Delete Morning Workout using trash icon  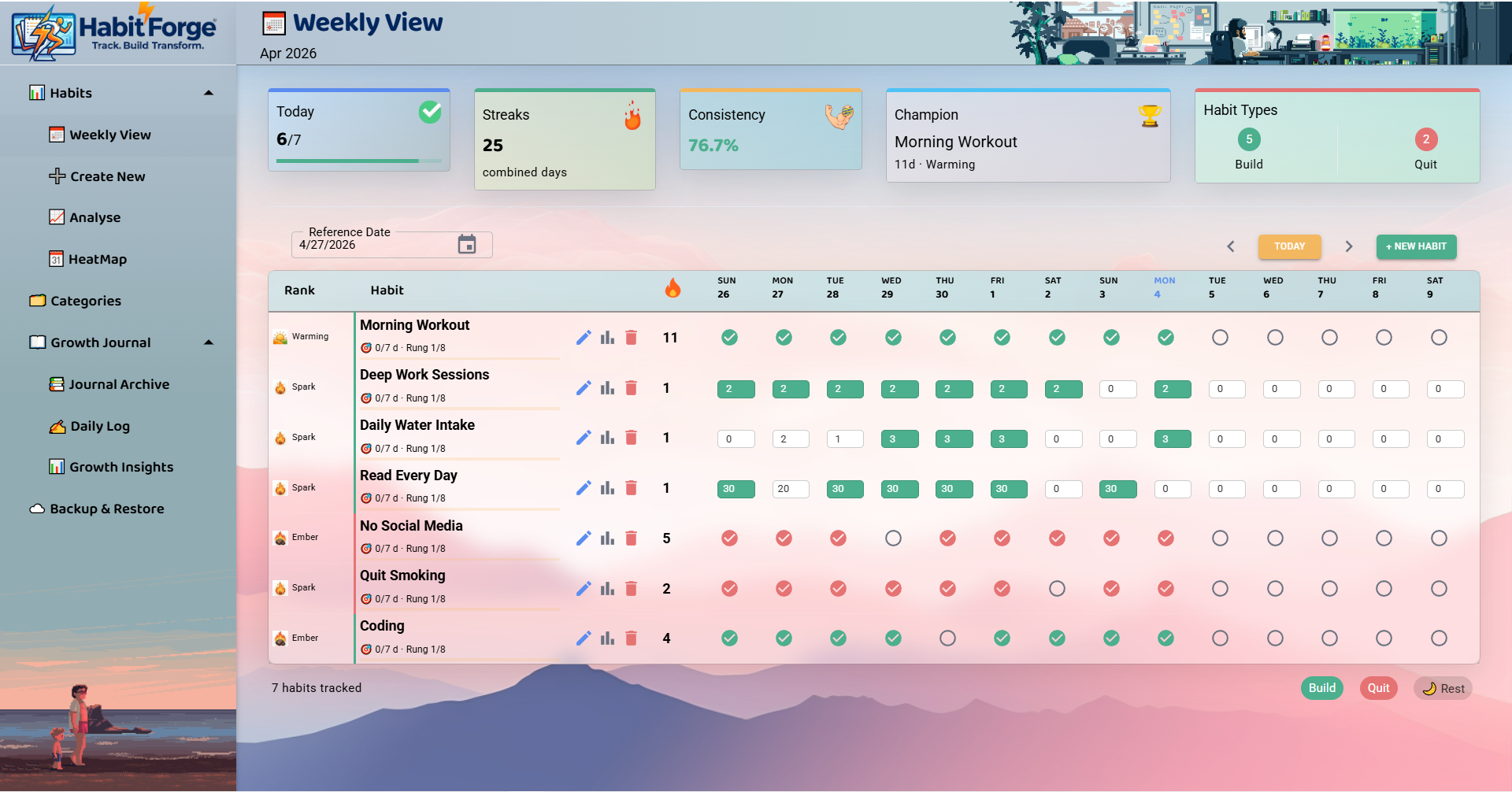tap(631, 338)
